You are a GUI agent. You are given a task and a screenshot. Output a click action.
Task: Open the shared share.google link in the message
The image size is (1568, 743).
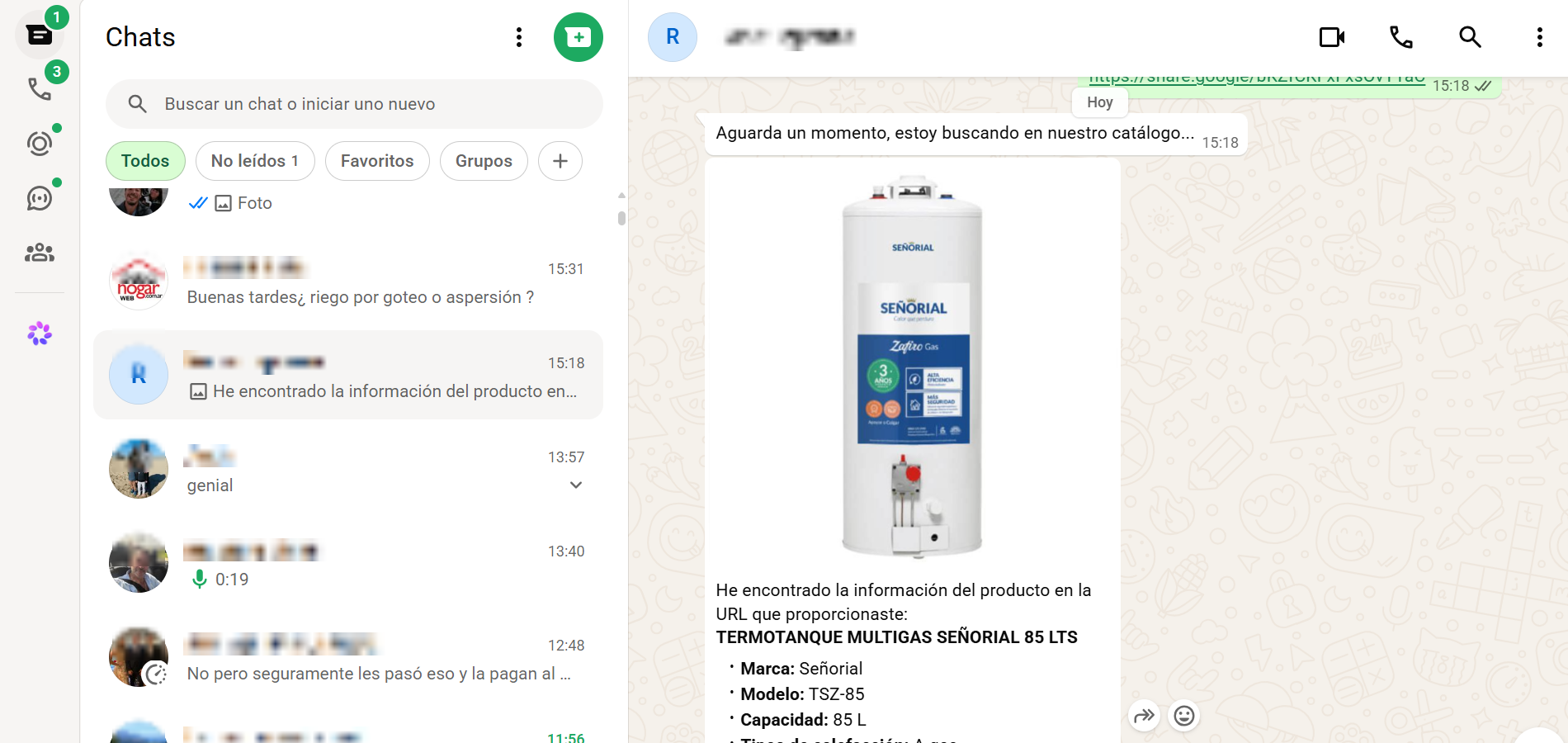[1257, 79]
